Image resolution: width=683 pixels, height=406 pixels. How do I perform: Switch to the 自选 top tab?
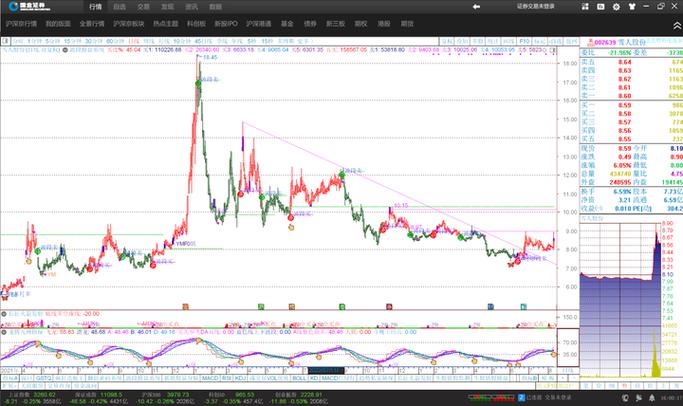pyautogui.click(x=119, y=7)
